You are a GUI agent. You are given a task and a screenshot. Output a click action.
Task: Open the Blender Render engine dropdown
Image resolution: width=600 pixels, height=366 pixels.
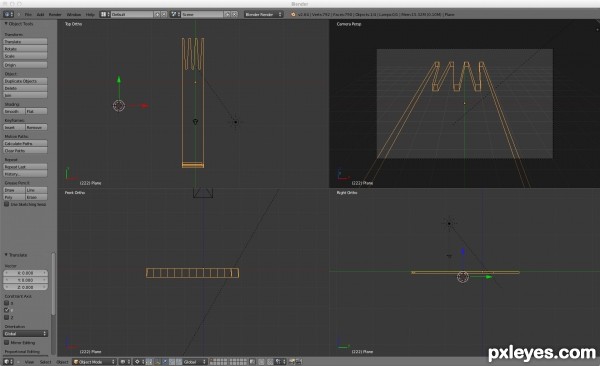(x=263, y=14)
